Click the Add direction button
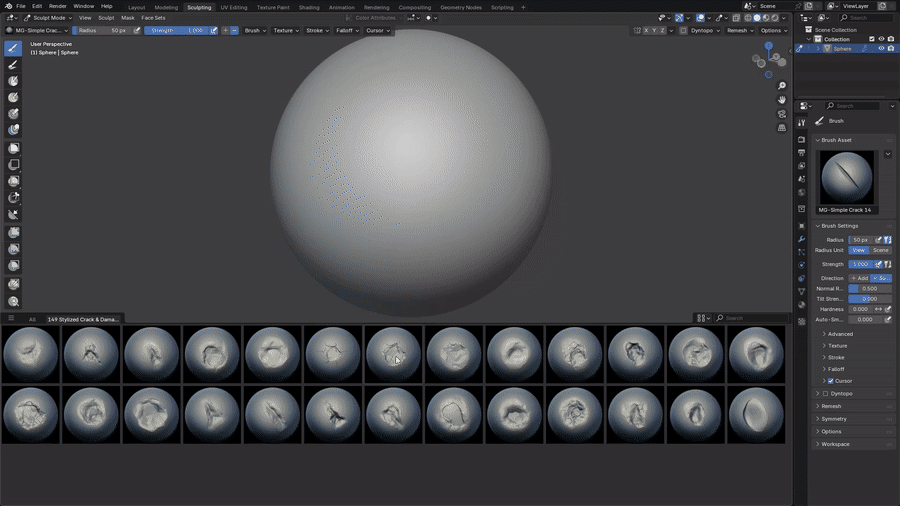 pos(859,278)
